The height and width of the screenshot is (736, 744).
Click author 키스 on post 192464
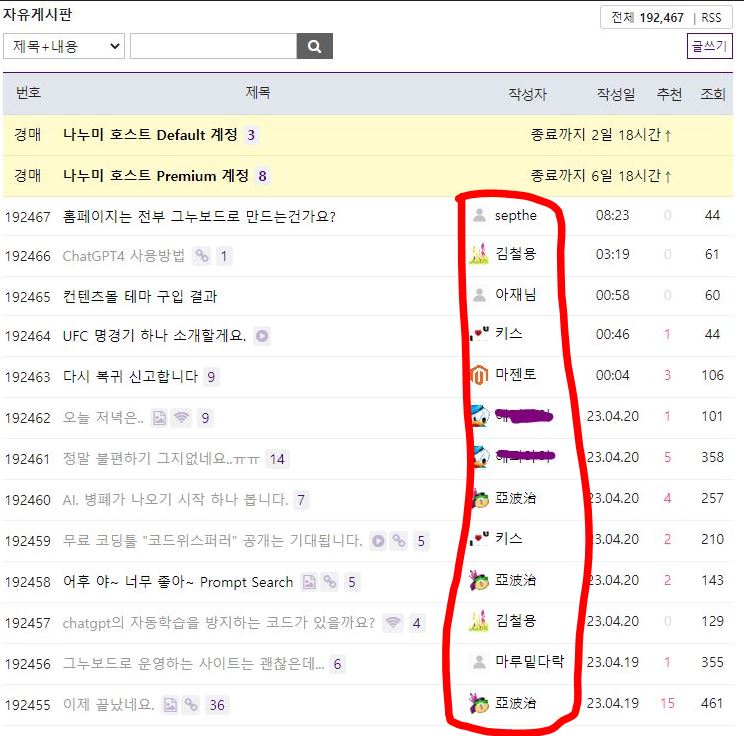[x=509, y=334]
